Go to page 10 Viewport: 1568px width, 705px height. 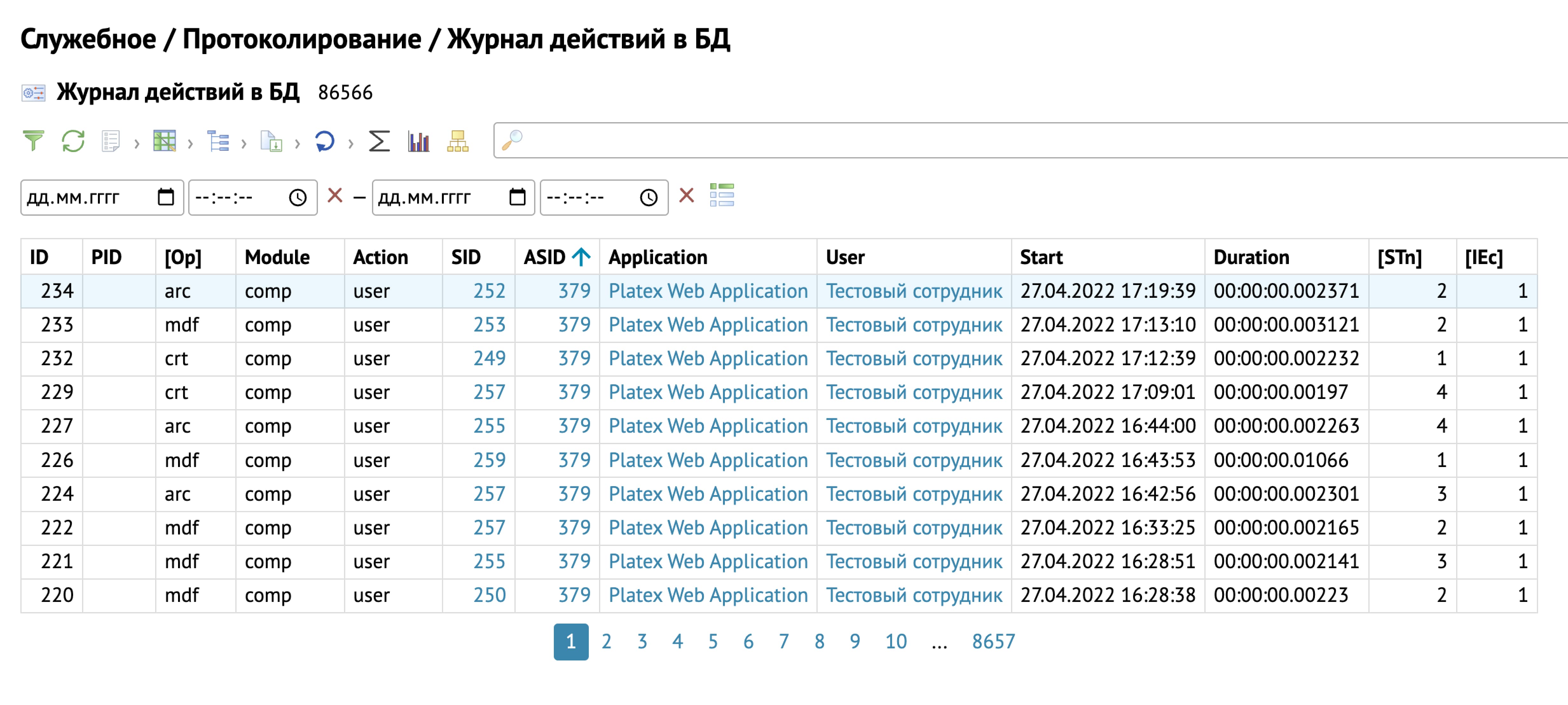[896, 641]
